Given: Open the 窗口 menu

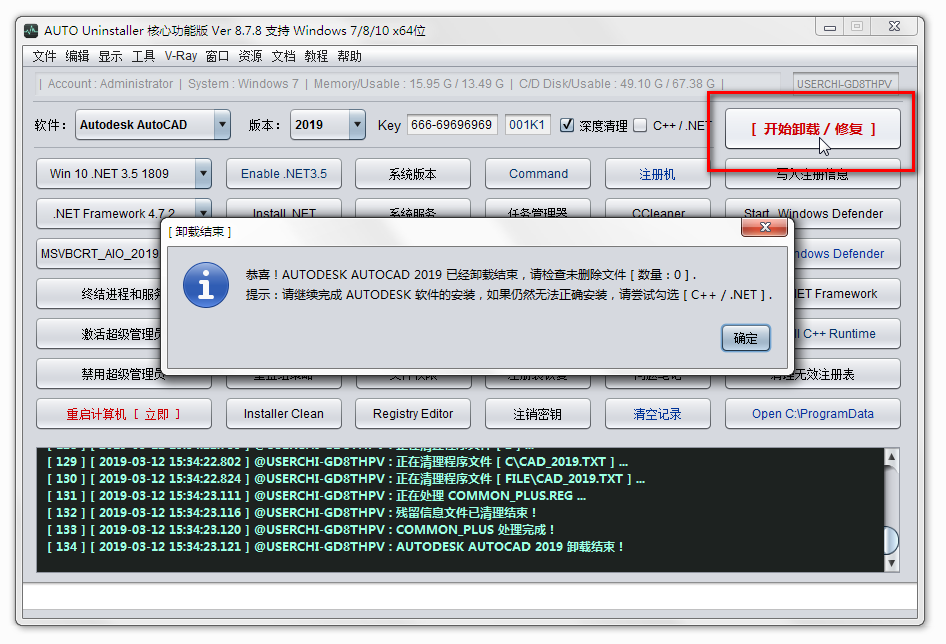Looking at the screenshot, I should click(217, 56).
